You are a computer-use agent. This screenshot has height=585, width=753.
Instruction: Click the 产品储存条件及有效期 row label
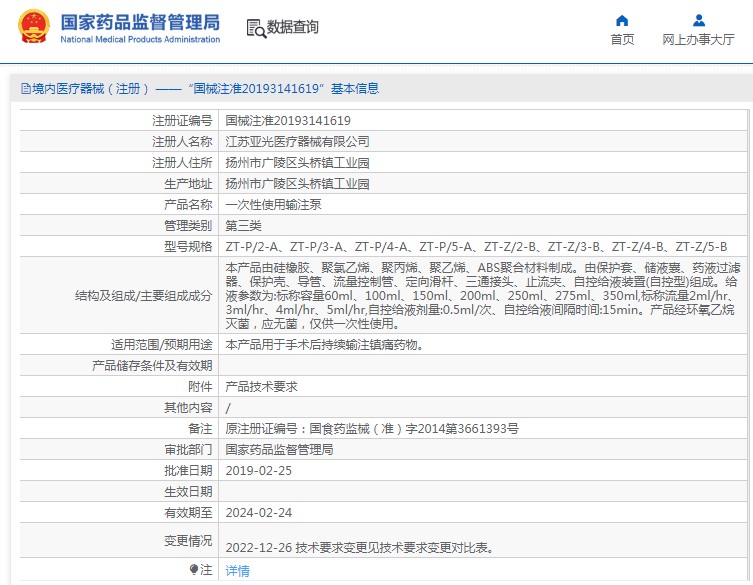pyautogui.click(x=152, y=366)
